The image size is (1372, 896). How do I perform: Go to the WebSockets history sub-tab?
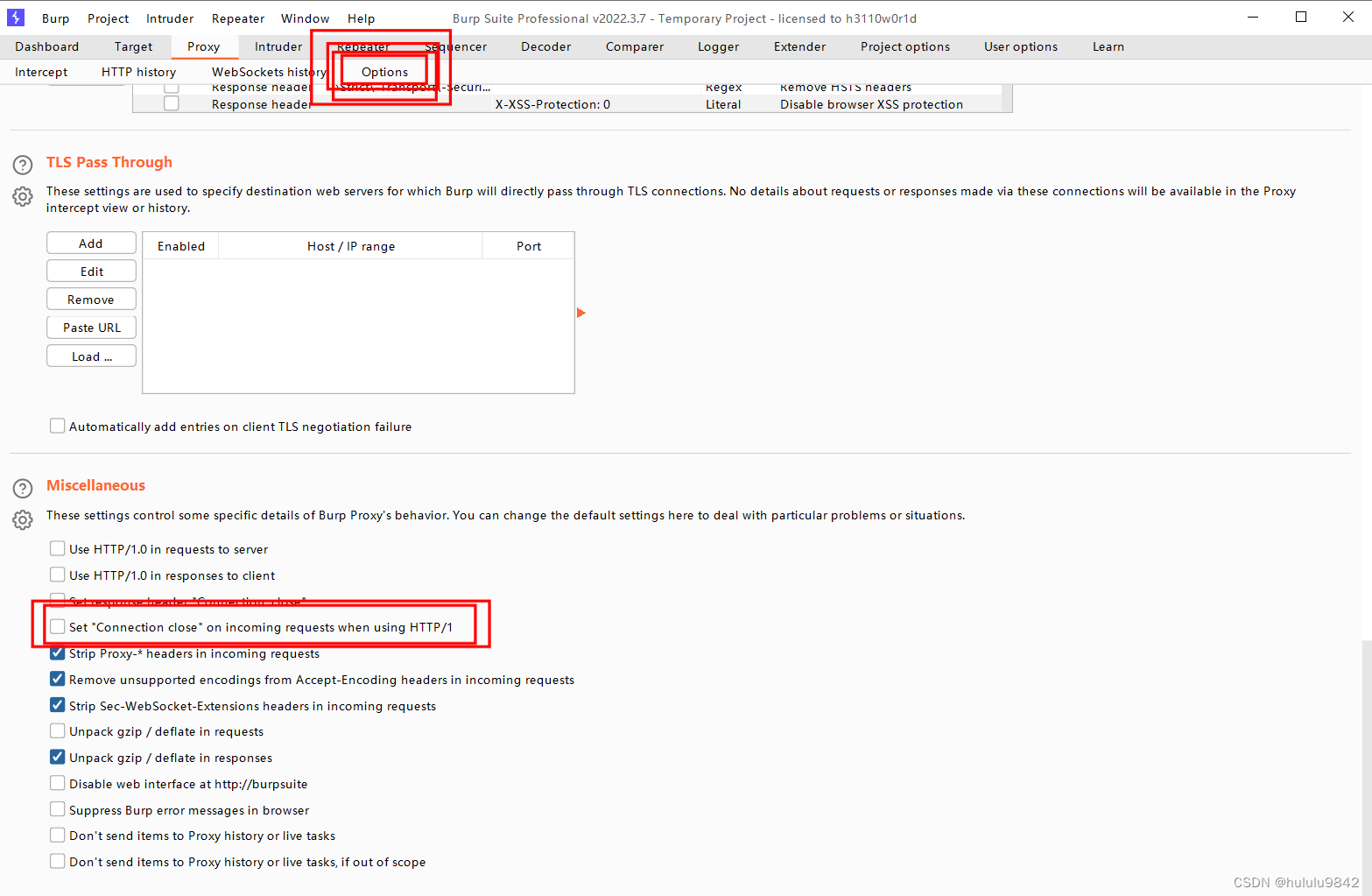269,72
